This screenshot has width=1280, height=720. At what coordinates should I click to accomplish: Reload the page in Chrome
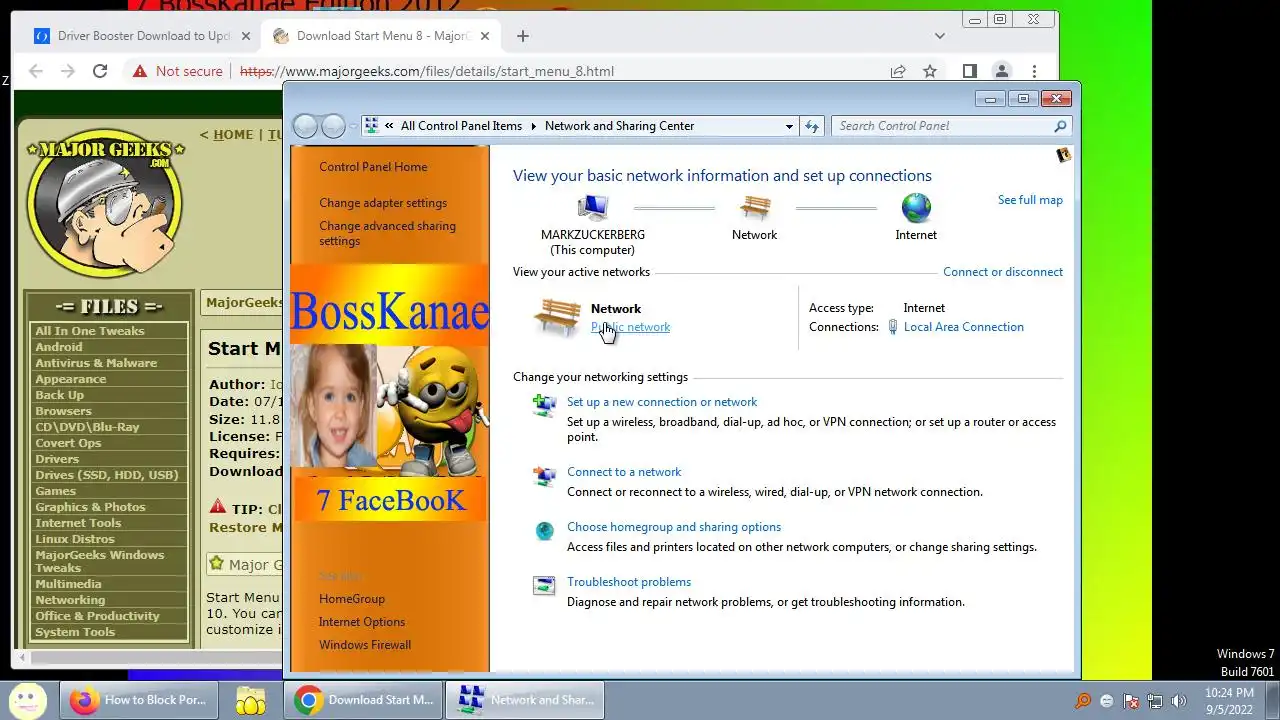(100, 71)
